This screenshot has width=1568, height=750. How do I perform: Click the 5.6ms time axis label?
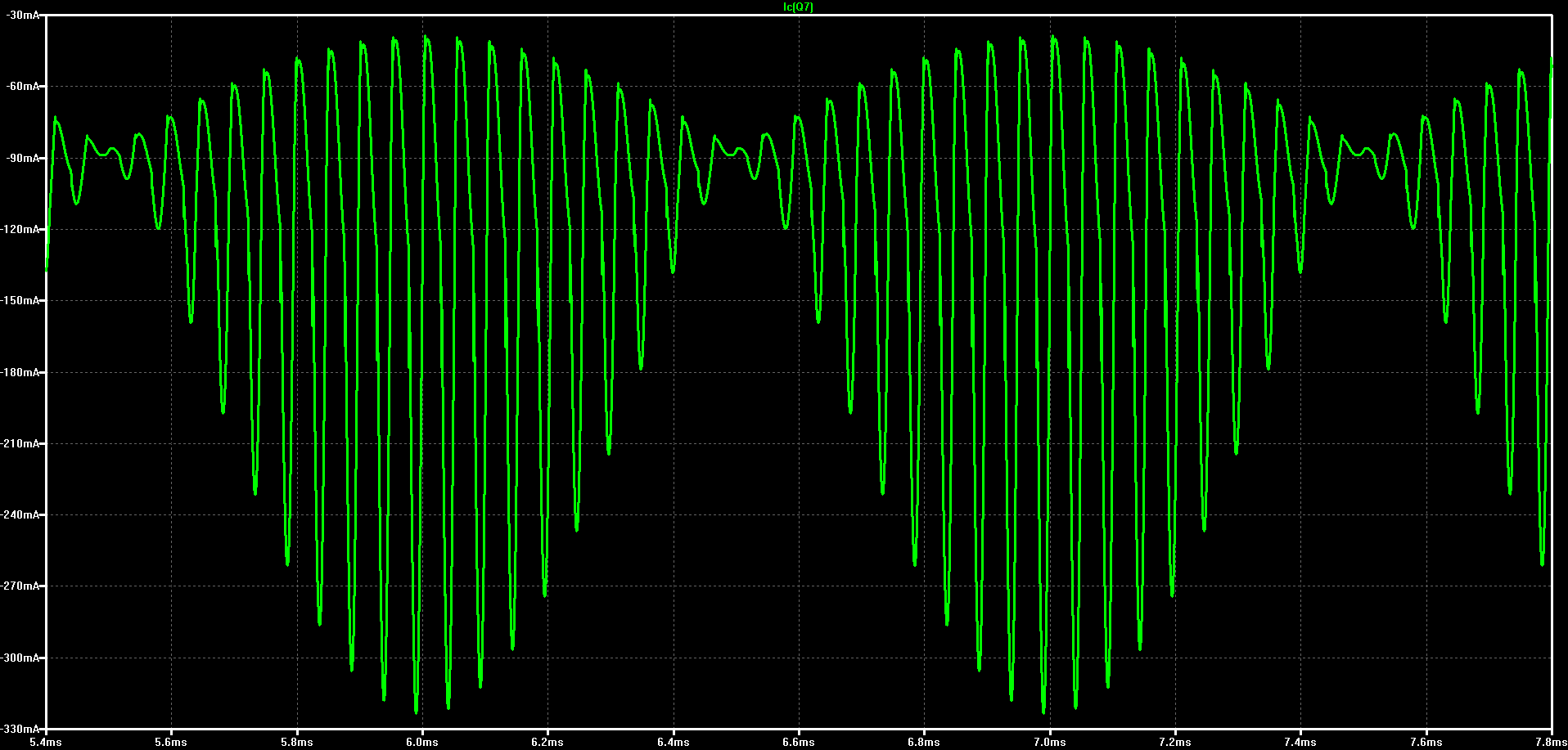point(171,743)
